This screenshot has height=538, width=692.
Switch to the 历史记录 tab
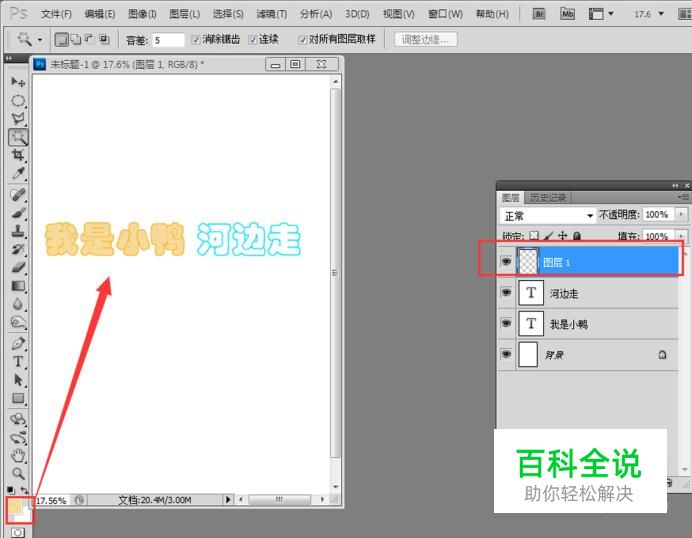point(548,198)
